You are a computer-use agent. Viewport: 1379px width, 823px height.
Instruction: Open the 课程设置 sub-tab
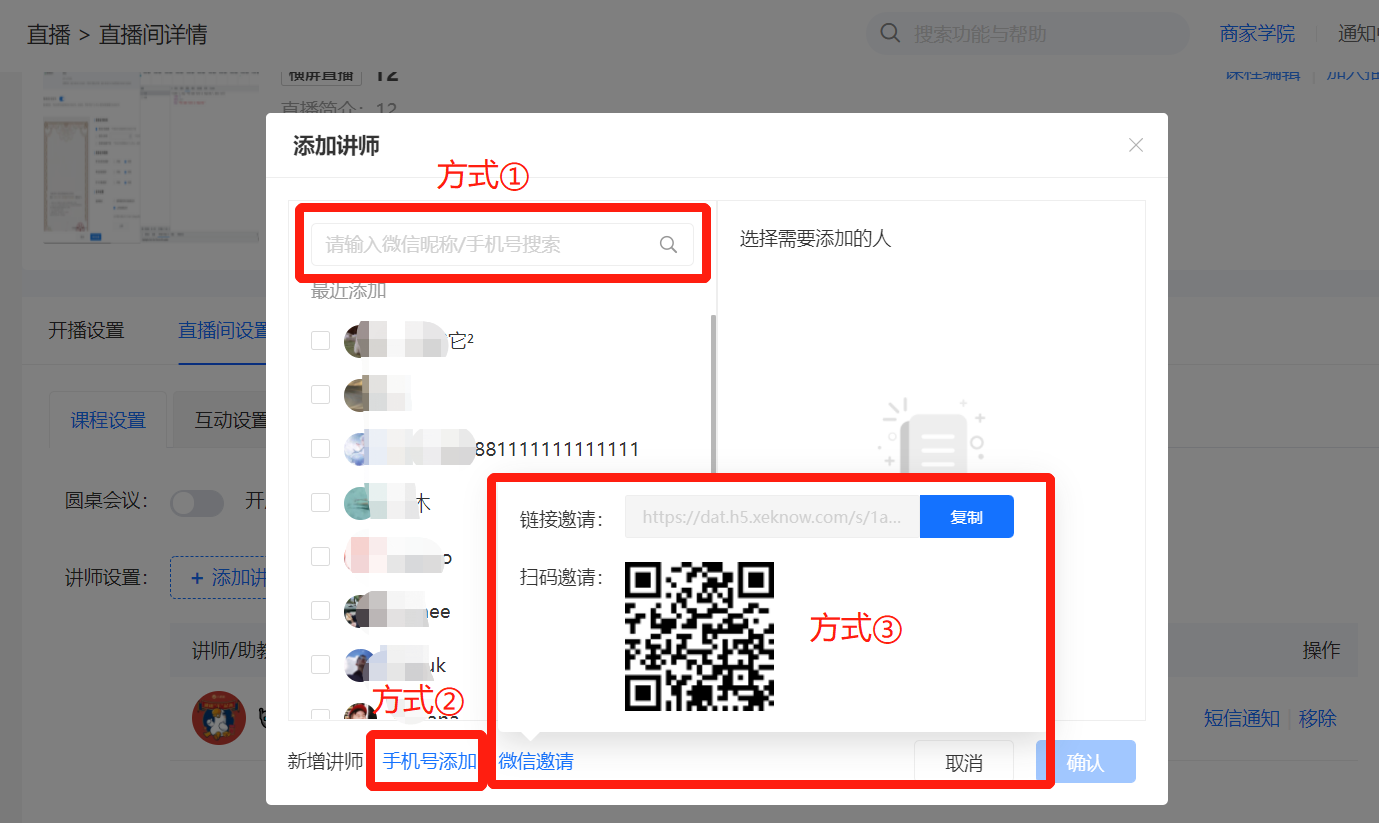108,420
